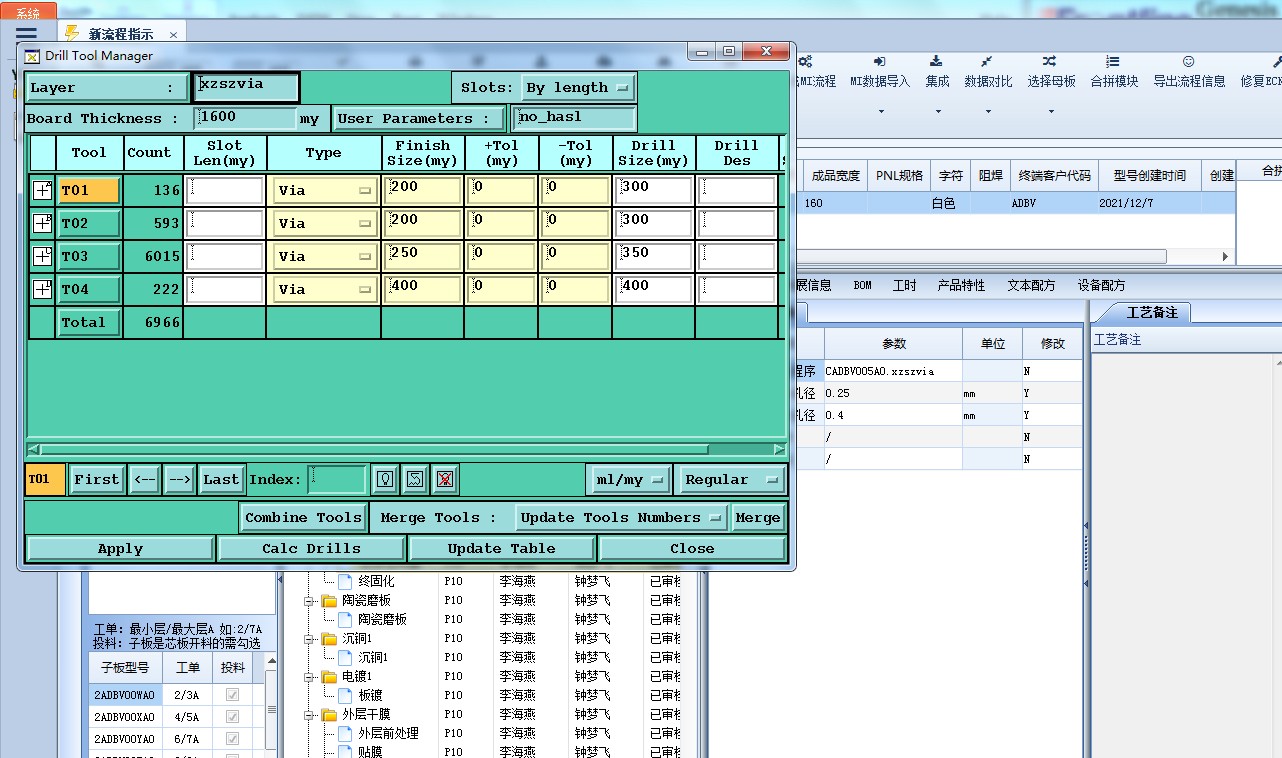The width and height of the screenshot is (1282, 758).
Task: Open the 产品特性 tab
Action: (x=961, y=285)
